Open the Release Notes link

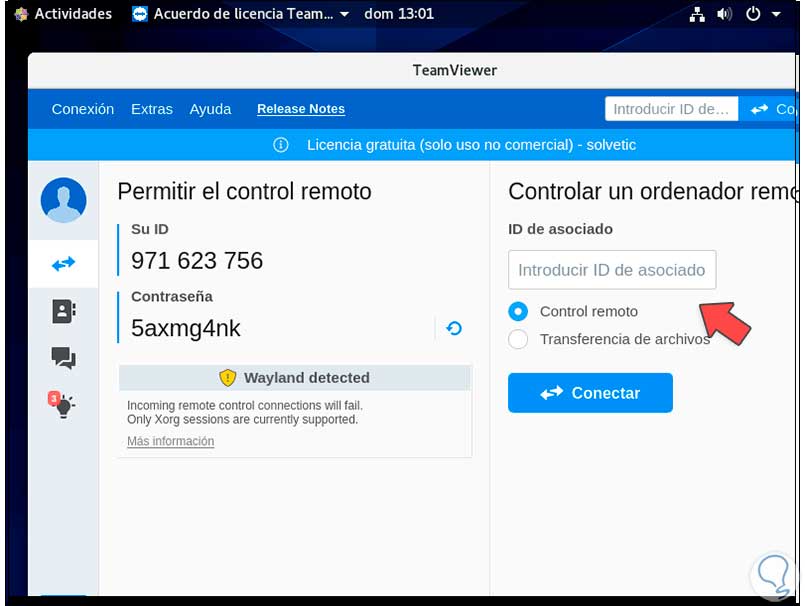(301, 109)
